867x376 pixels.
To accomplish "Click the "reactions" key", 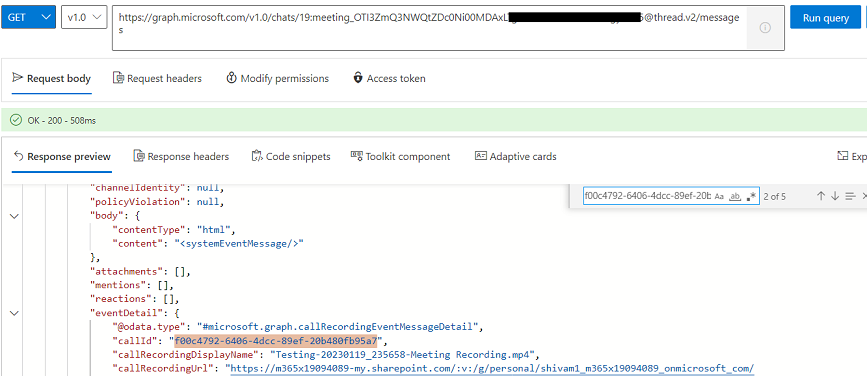I will [118, 299].
